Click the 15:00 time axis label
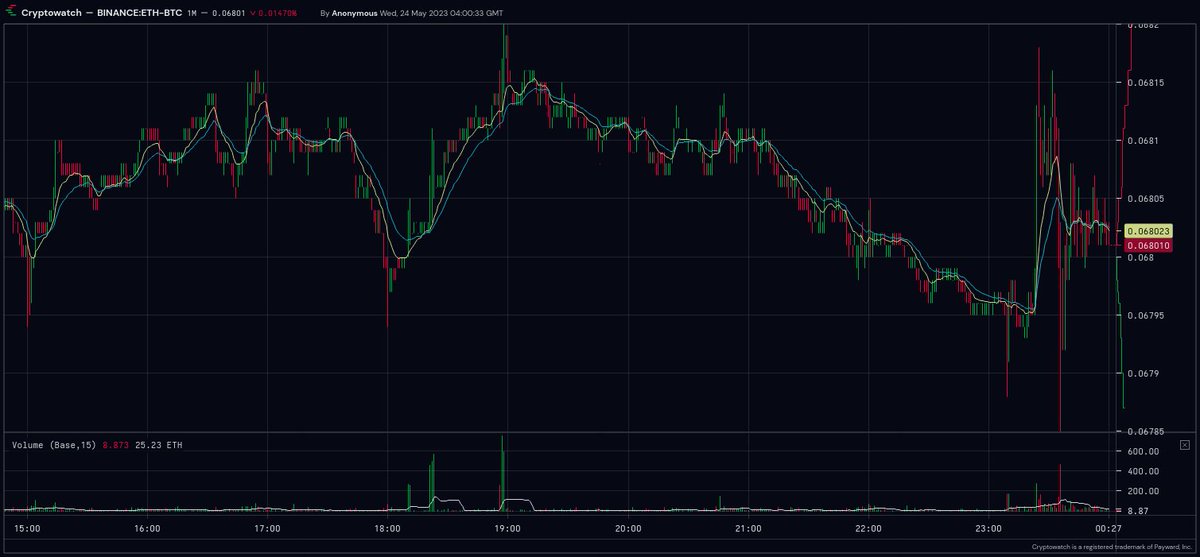This screenshot has height=557, width=1200. click(x=27, y=527)
